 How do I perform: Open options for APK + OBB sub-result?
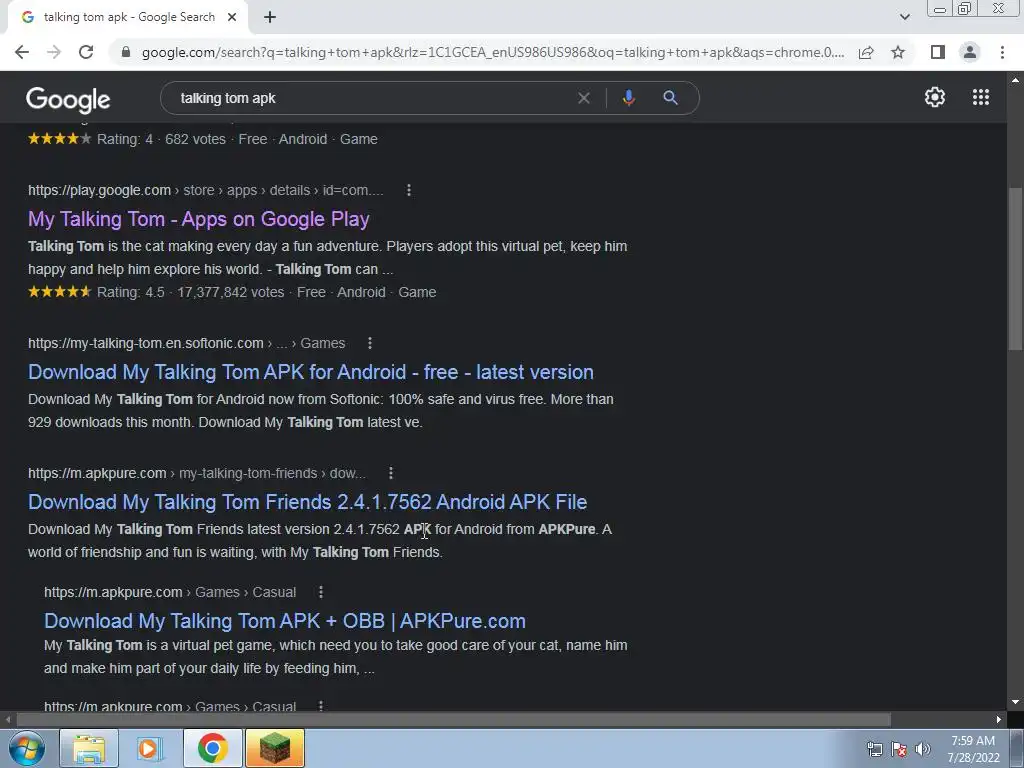(321, 592)
